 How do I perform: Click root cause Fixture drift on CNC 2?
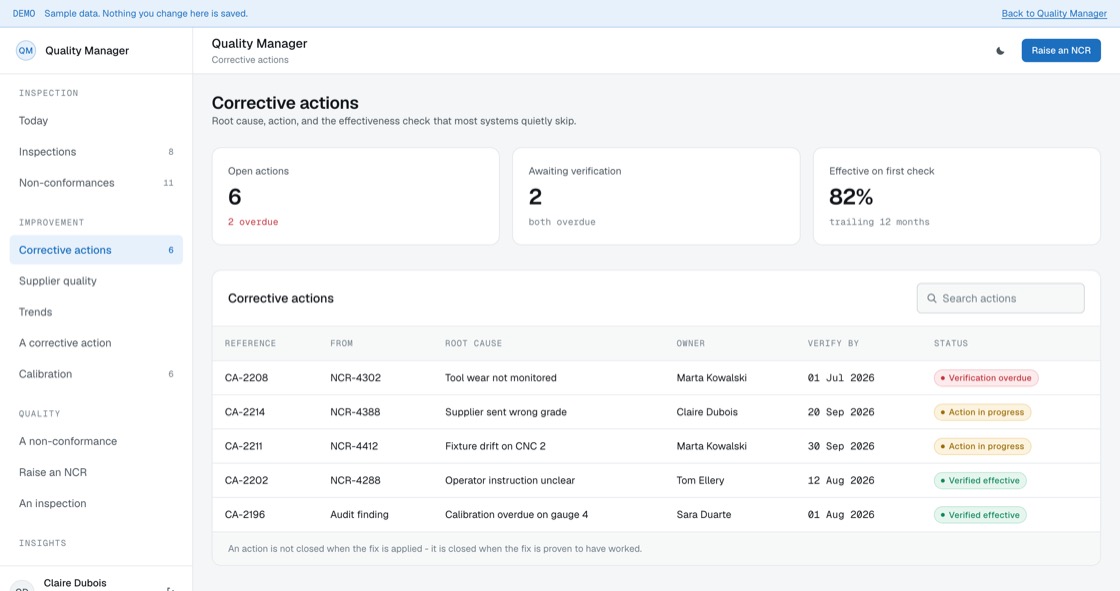pos(495,447)
